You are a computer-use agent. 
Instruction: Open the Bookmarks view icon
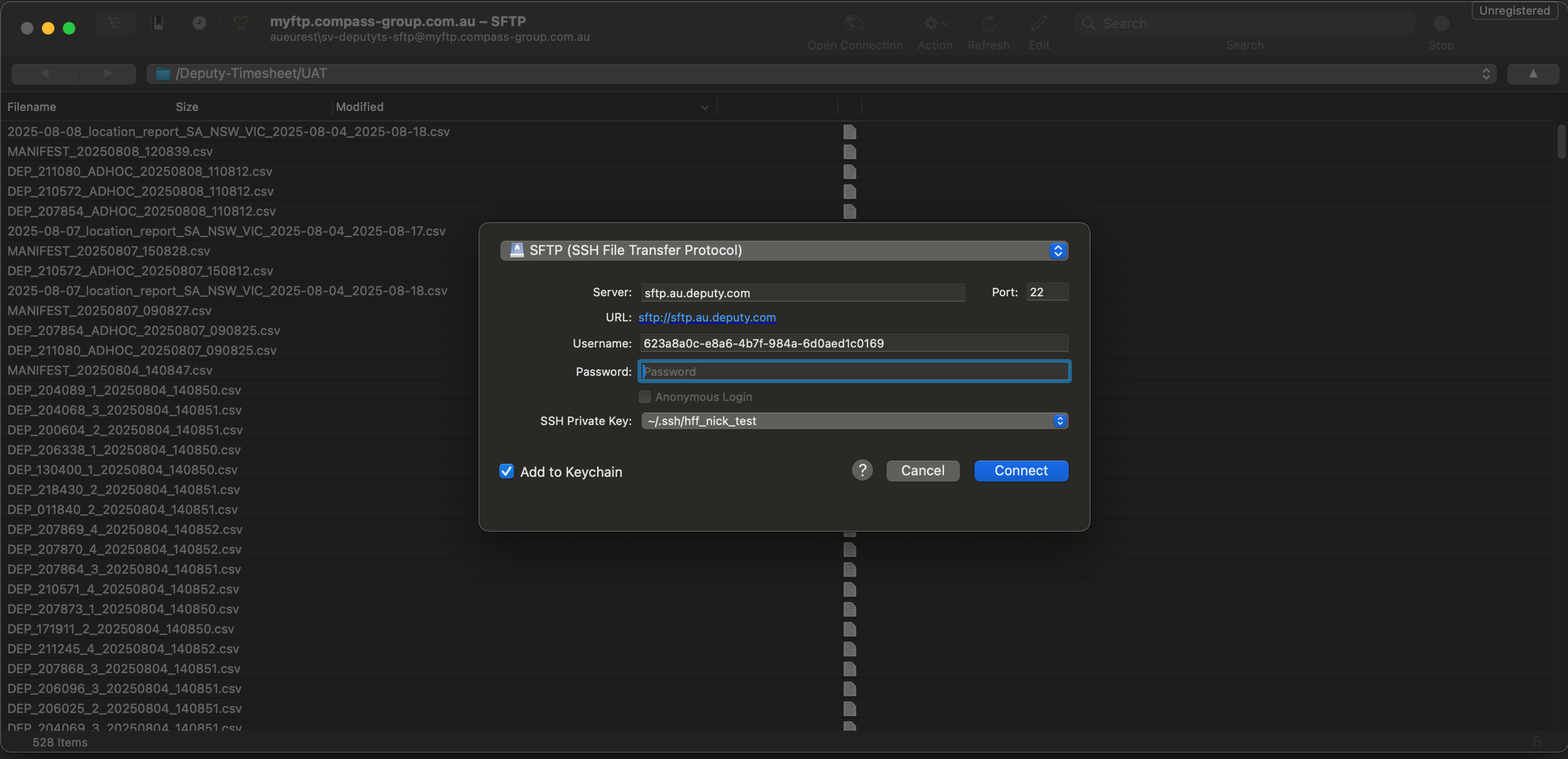click(158, 23)
